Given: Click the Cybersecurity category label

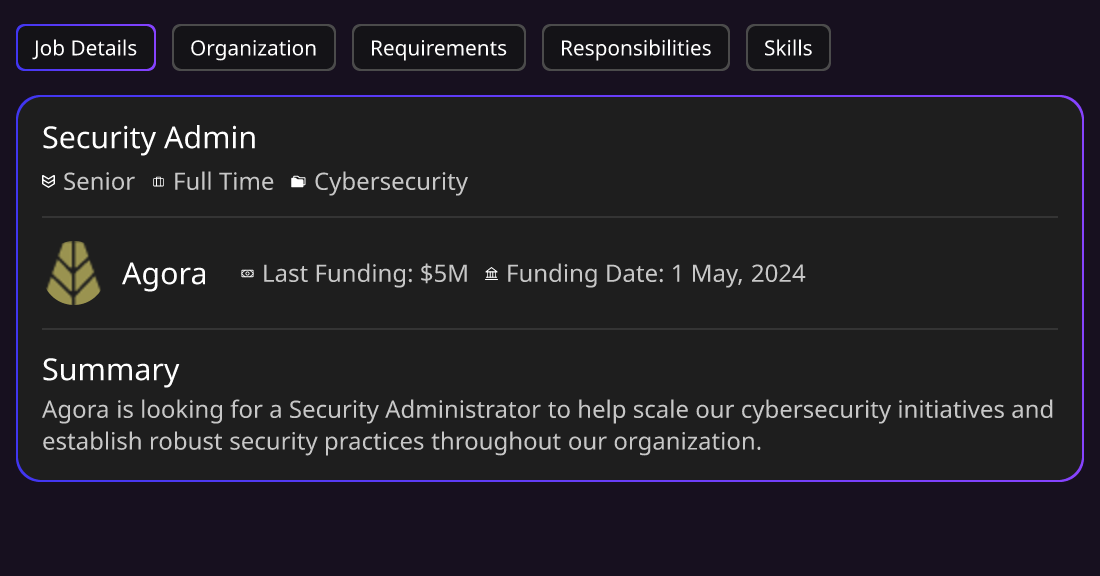Looking at the screenshot, I should point(391,182).
